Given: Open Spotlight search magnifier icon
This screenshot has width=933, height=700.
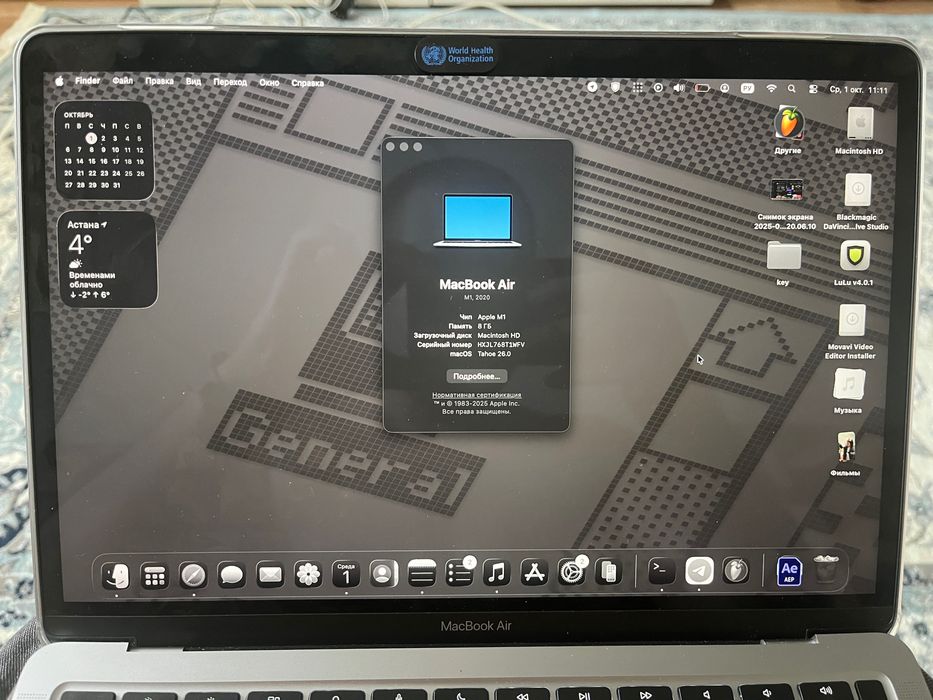Looking at the screenshot, I should coord(792,89).
